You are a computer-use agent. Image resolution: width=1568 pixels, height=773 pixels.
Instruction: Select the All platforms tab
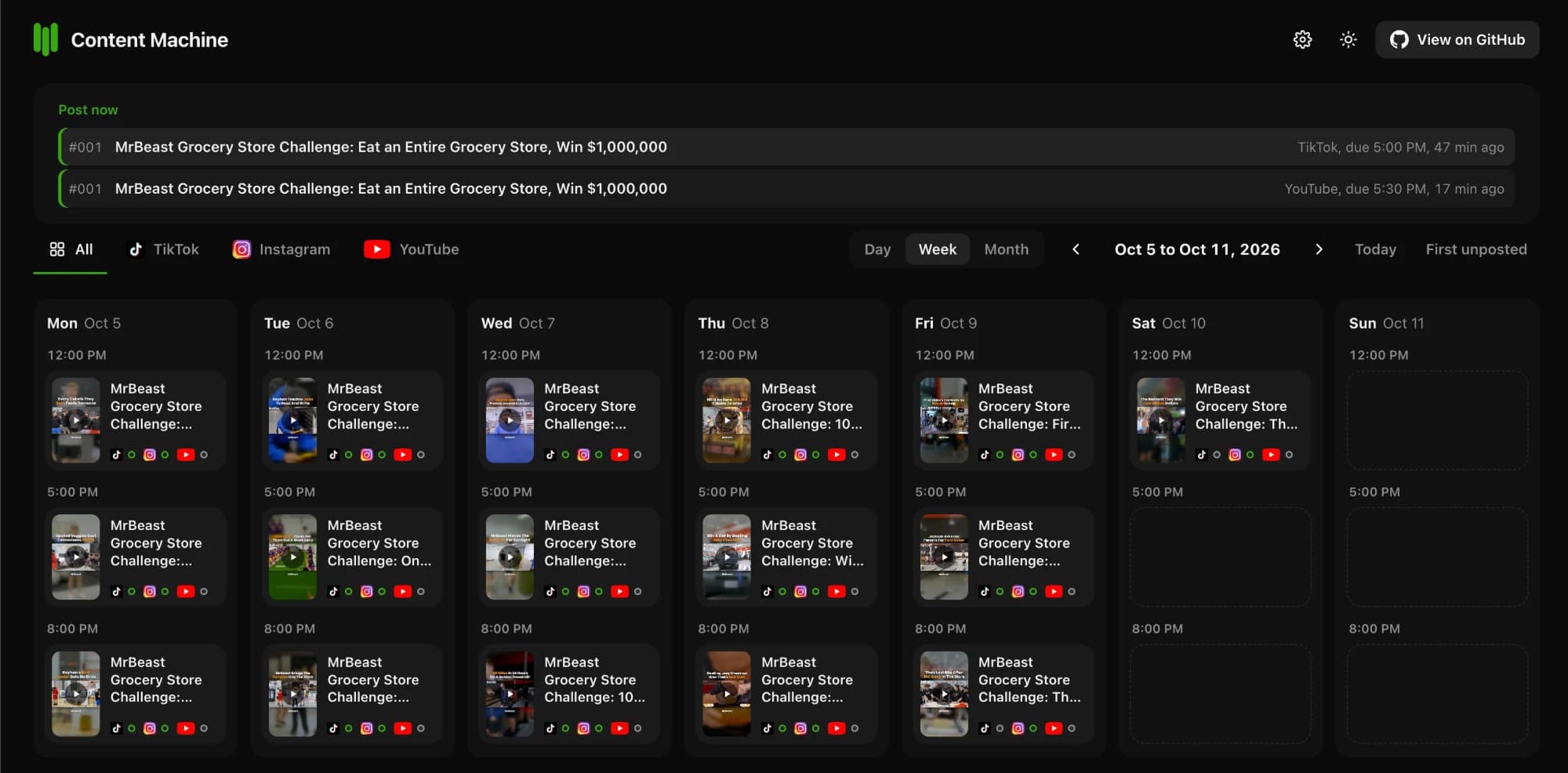point(71,249)
